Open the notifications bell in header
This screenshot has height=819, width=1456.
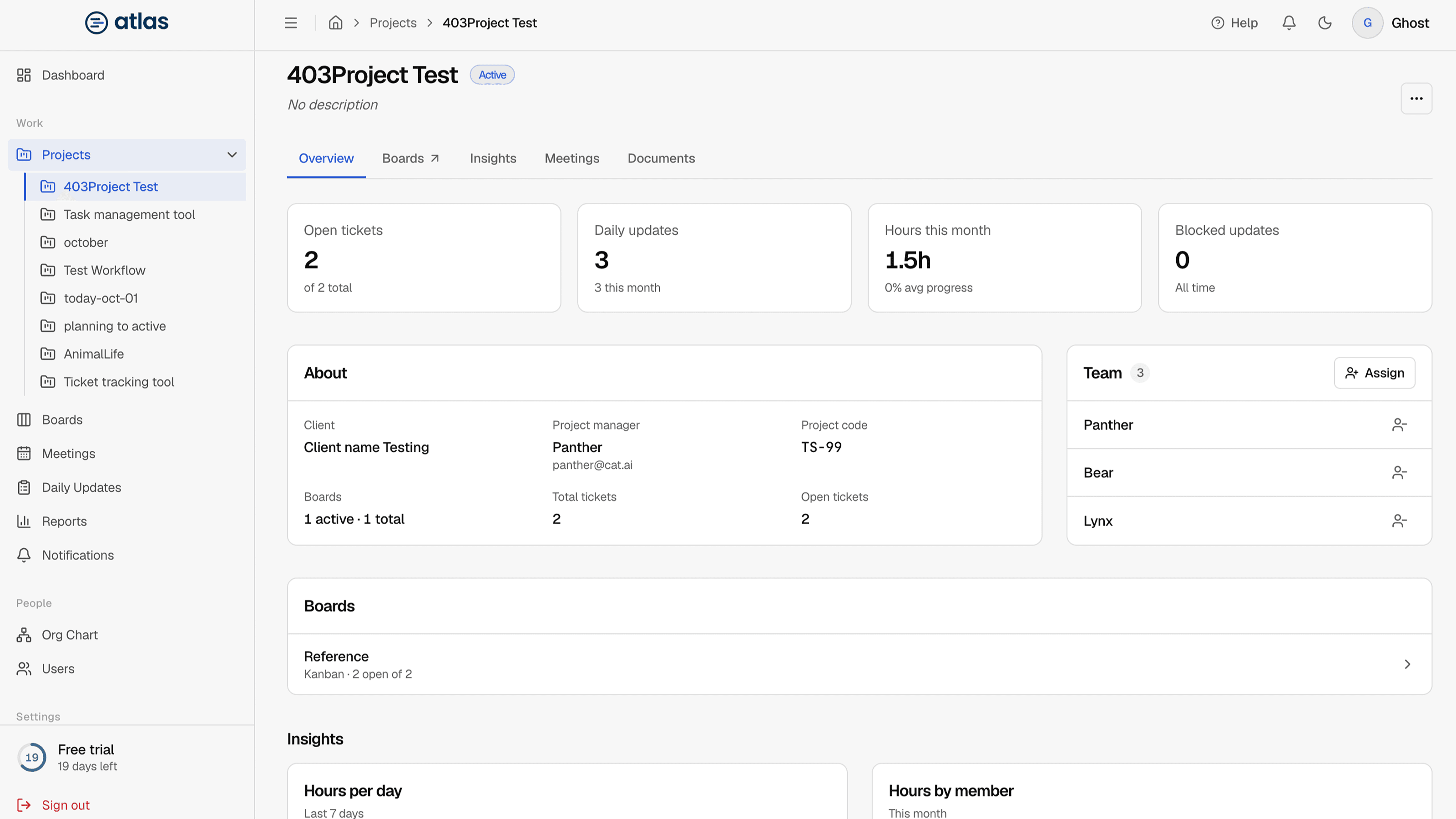[1289, 23]
